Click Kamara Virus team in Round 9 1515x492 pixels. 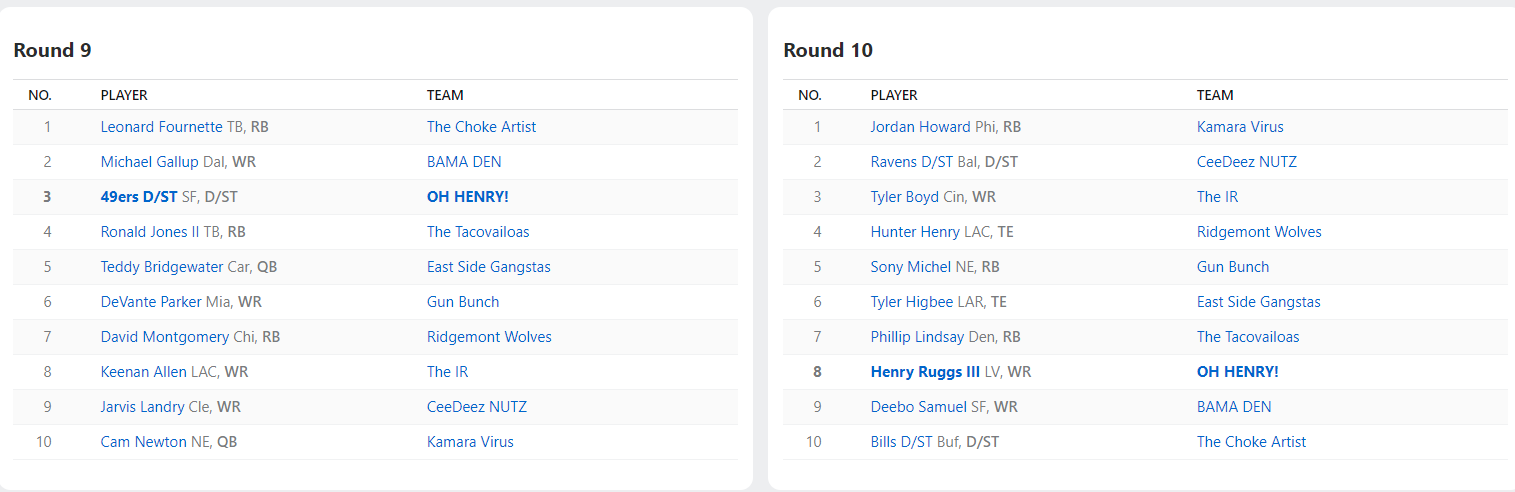point(470,442)
